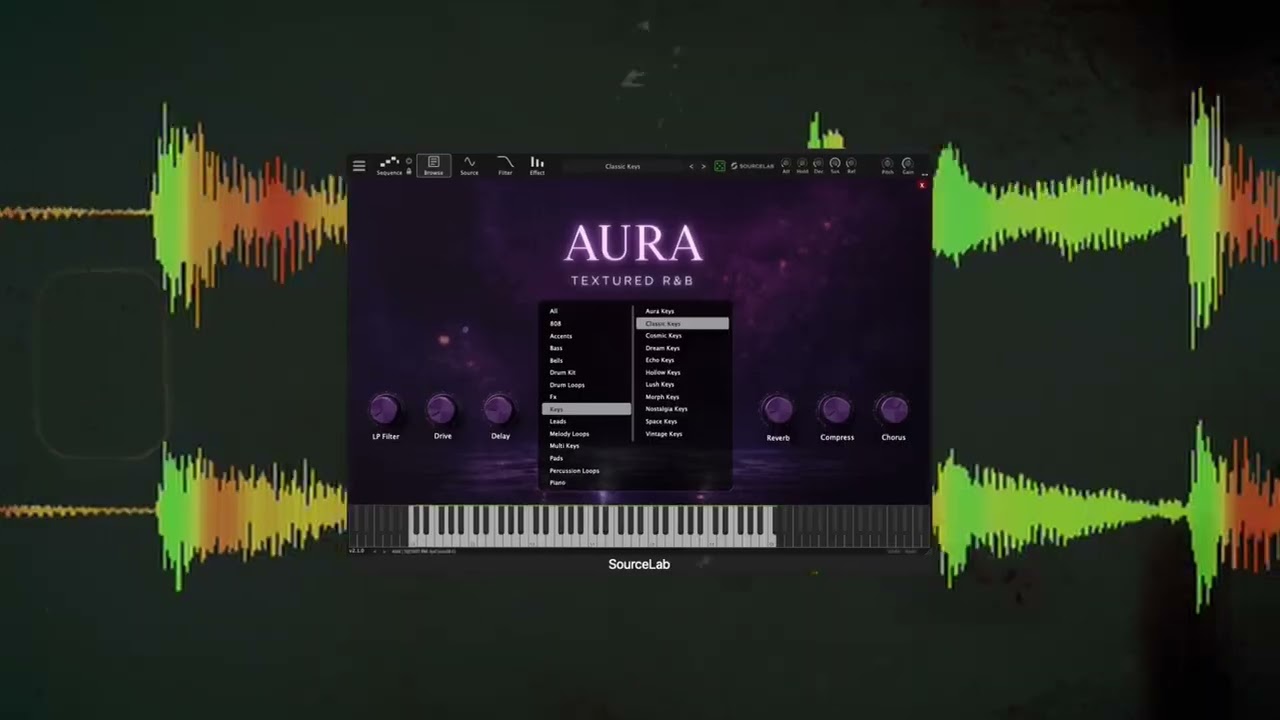
Task: Go to the next preset arrow
Action: [x=703, y=166]
